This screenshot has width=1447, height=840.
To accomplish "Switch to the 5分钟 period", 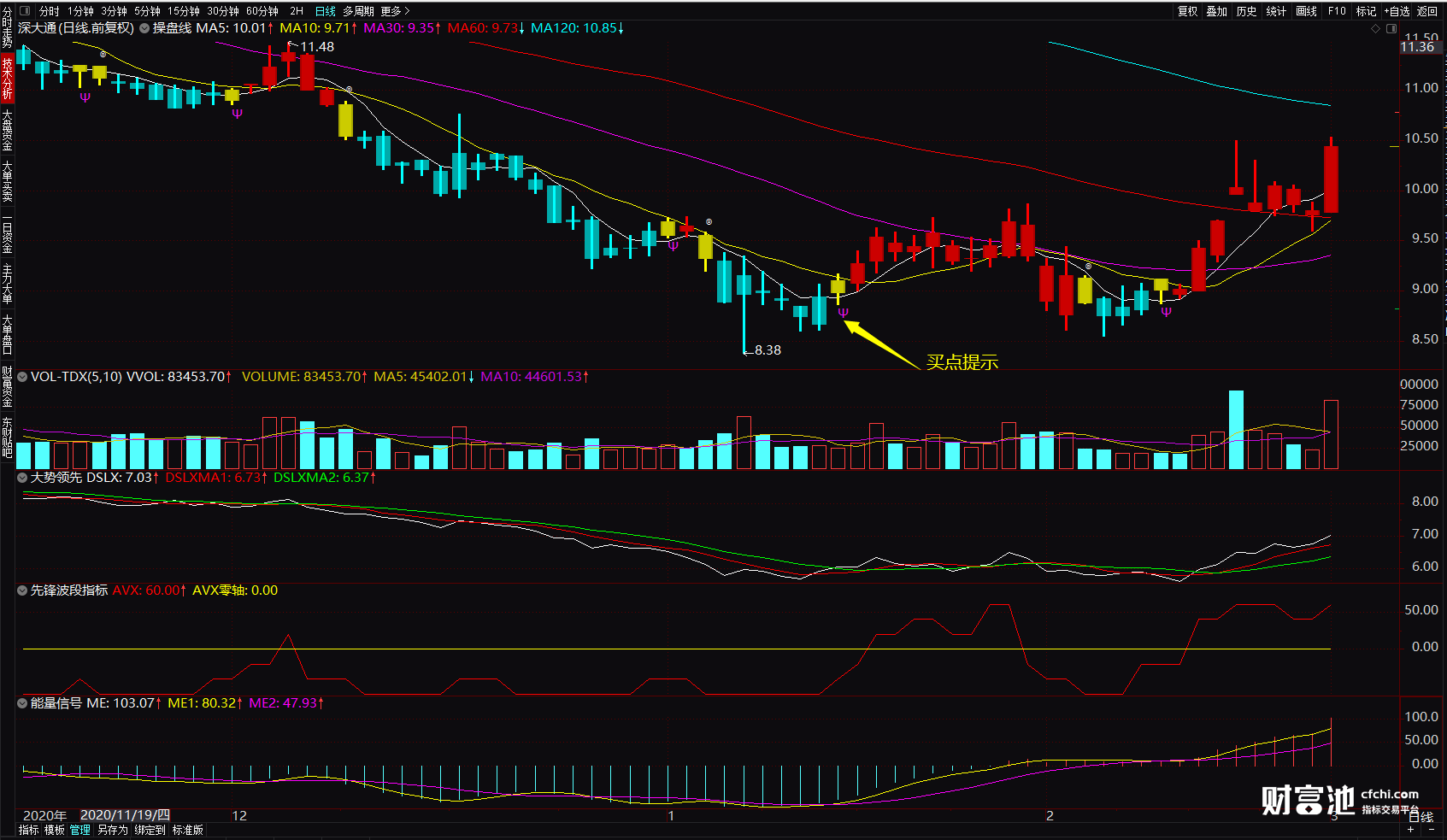I will [147, 11].
